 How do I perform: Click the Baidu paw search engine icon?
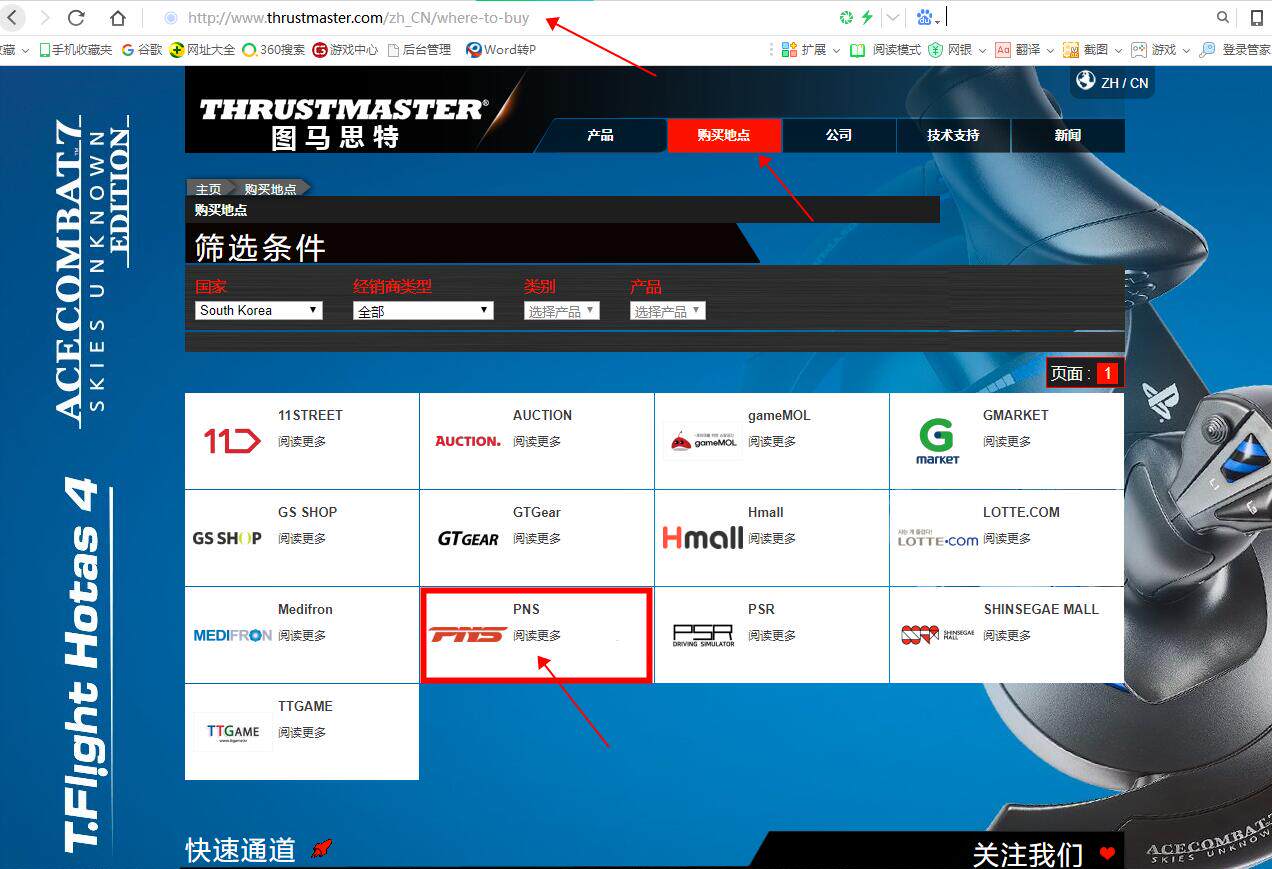pyautogui.click(x=925, y=17)
